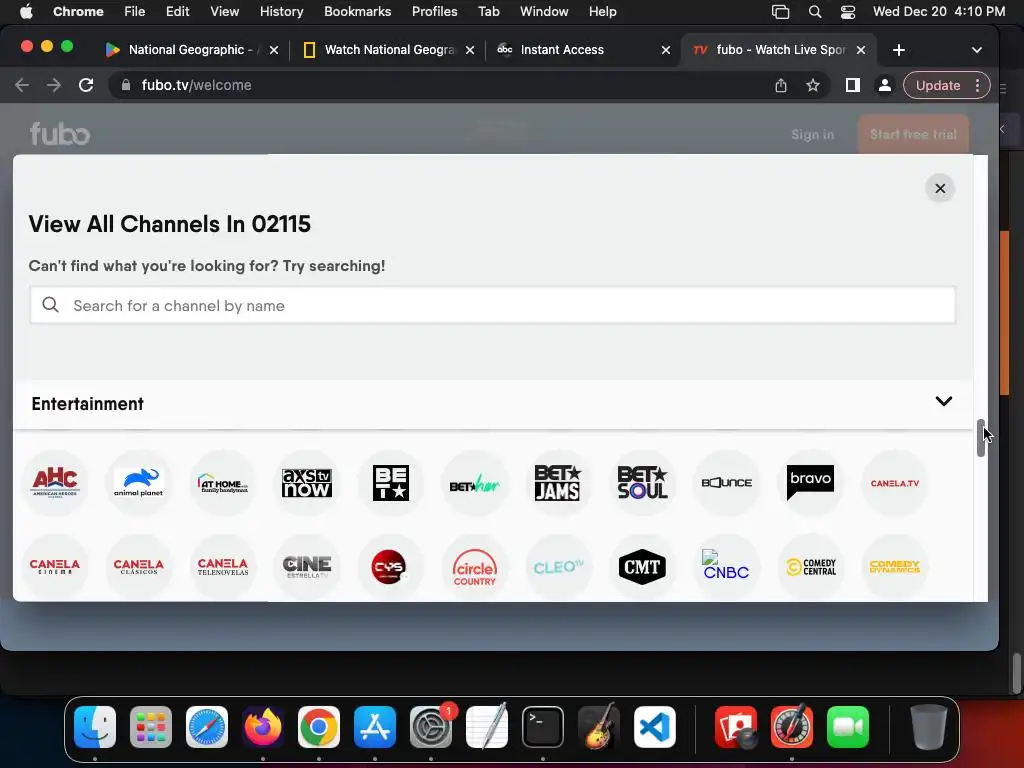
Task: Open the BET Jams channel logo
Action: [558, 483]
